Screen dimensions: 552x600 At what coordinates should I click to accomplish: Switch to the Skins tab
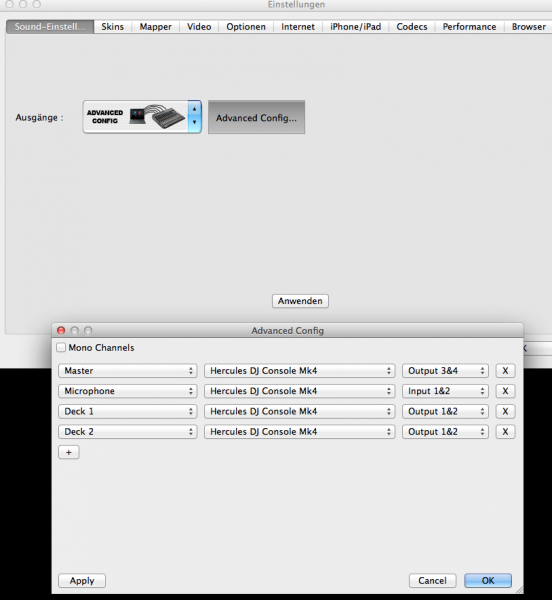pyautogui.click(x=112, y=27)
